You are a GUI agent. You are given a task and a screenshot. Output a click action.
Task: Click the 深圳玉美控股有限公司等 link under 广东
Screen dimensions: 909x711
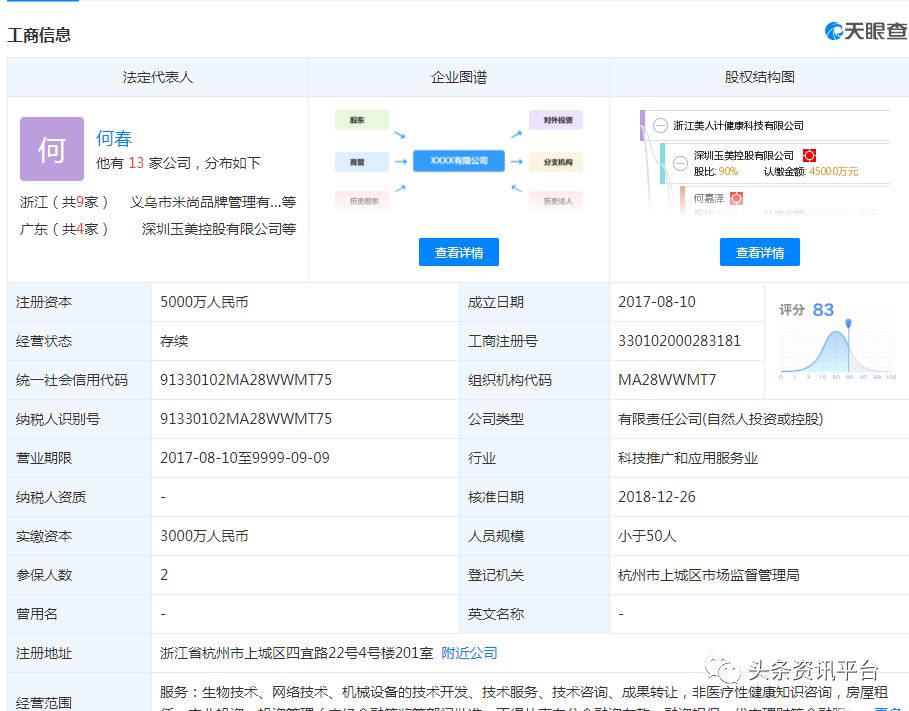(219, 229)
